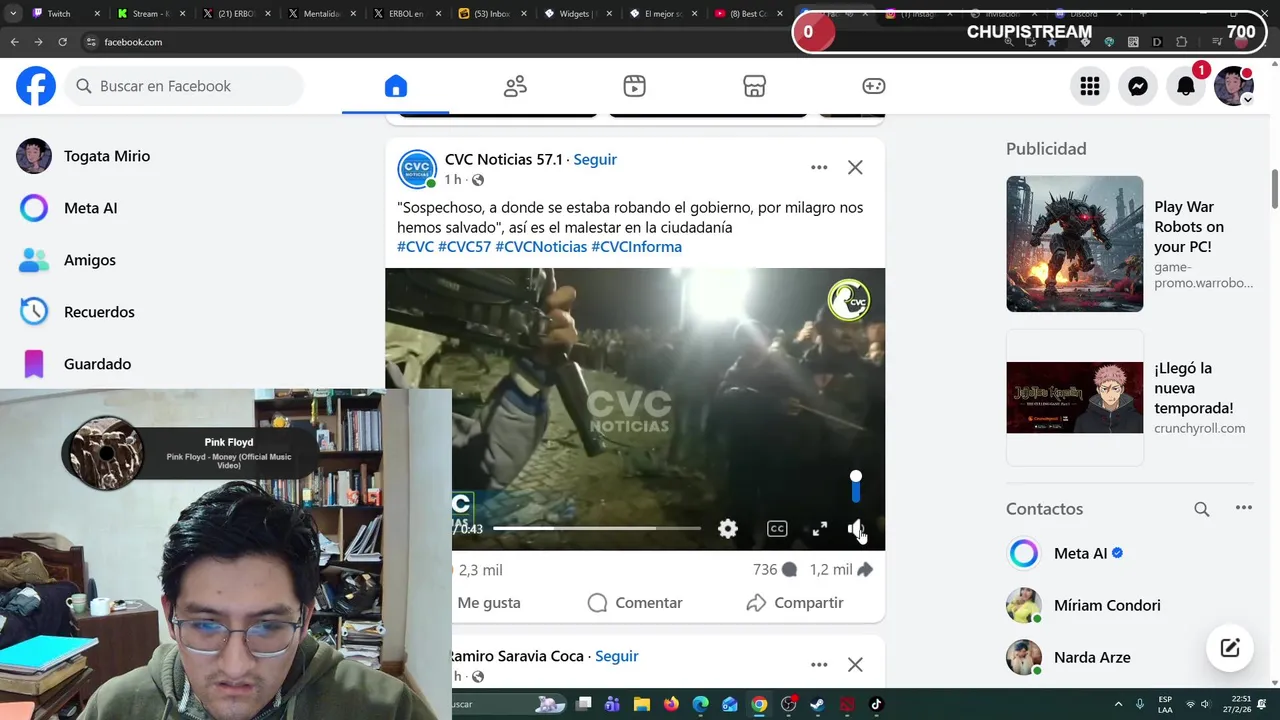Open the War Robots ad thumbnail
1280x720 pixels.
coord(1074,244)
